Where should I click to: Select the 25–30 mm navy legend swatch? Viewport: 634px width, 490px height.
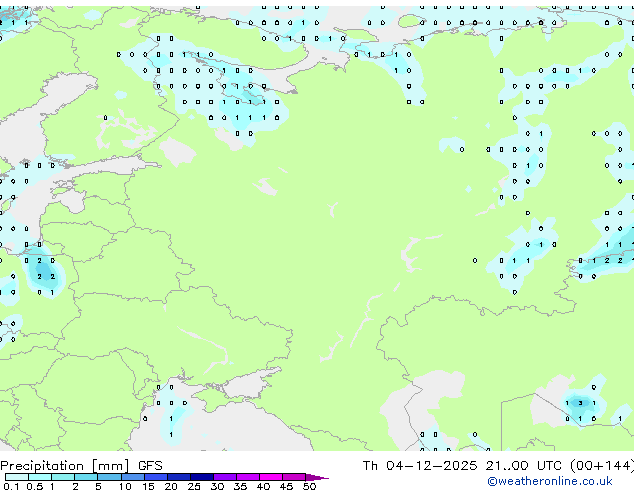202,477
